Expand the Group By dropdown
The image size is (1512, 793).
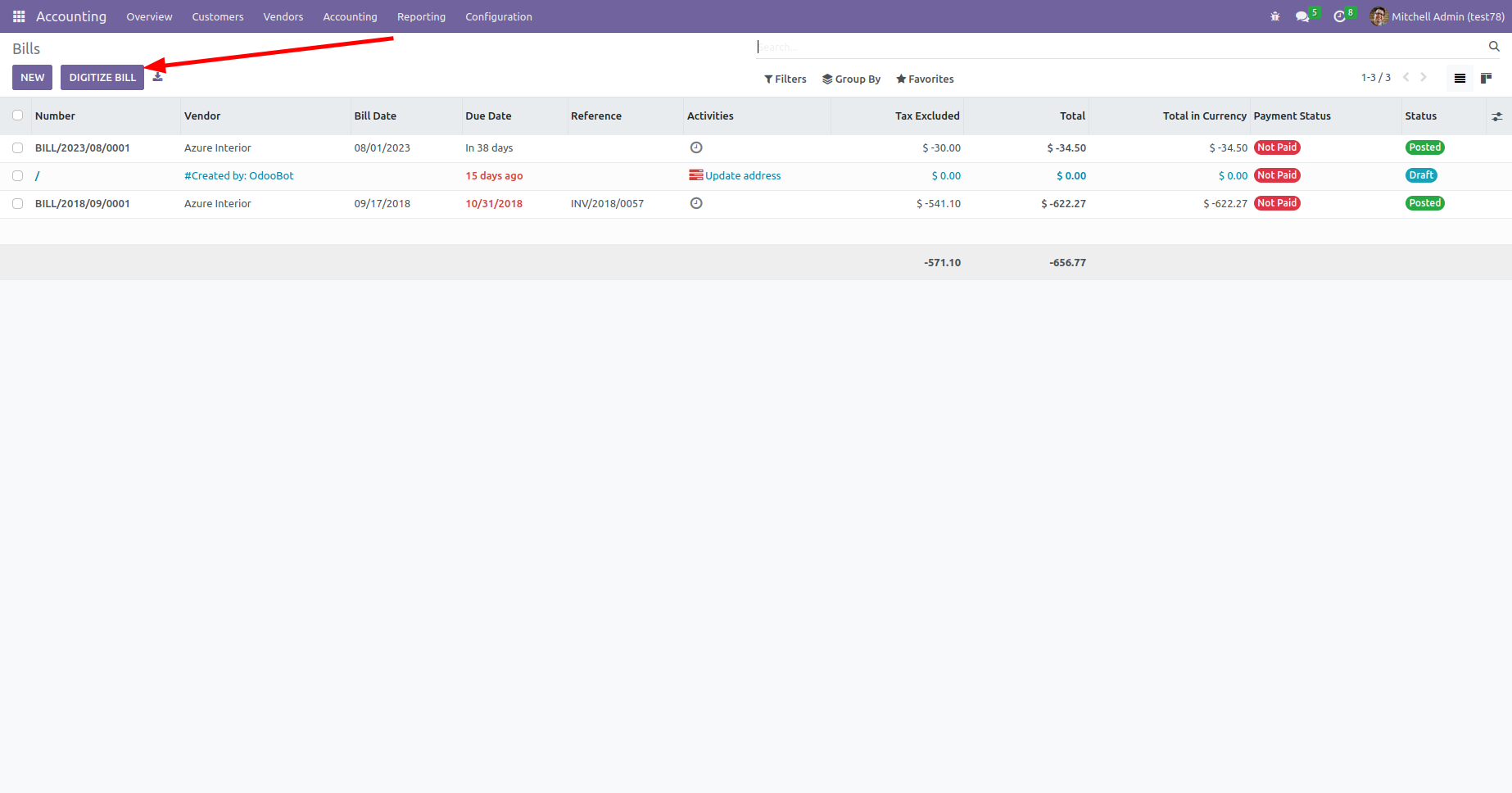(851, 79)
